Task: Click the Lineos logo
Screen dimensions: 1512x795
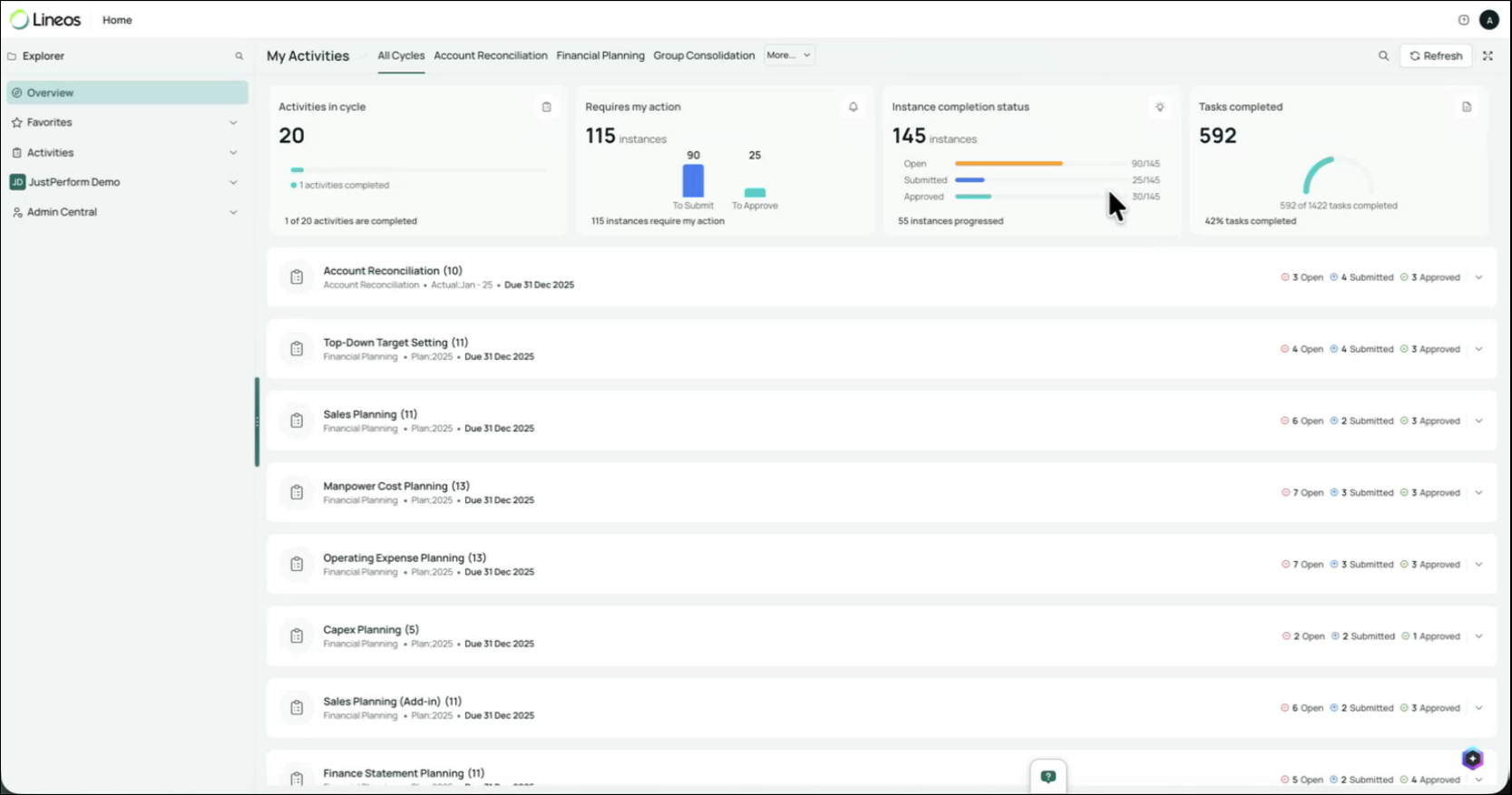Action: point(45,20)
